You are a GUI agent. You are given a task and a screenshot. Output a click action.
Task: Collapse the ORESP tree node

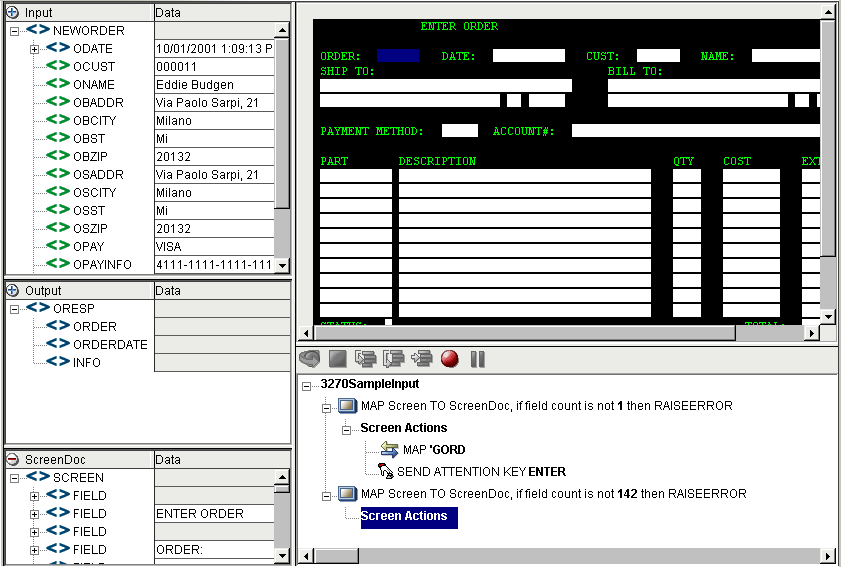coord(14,309)
